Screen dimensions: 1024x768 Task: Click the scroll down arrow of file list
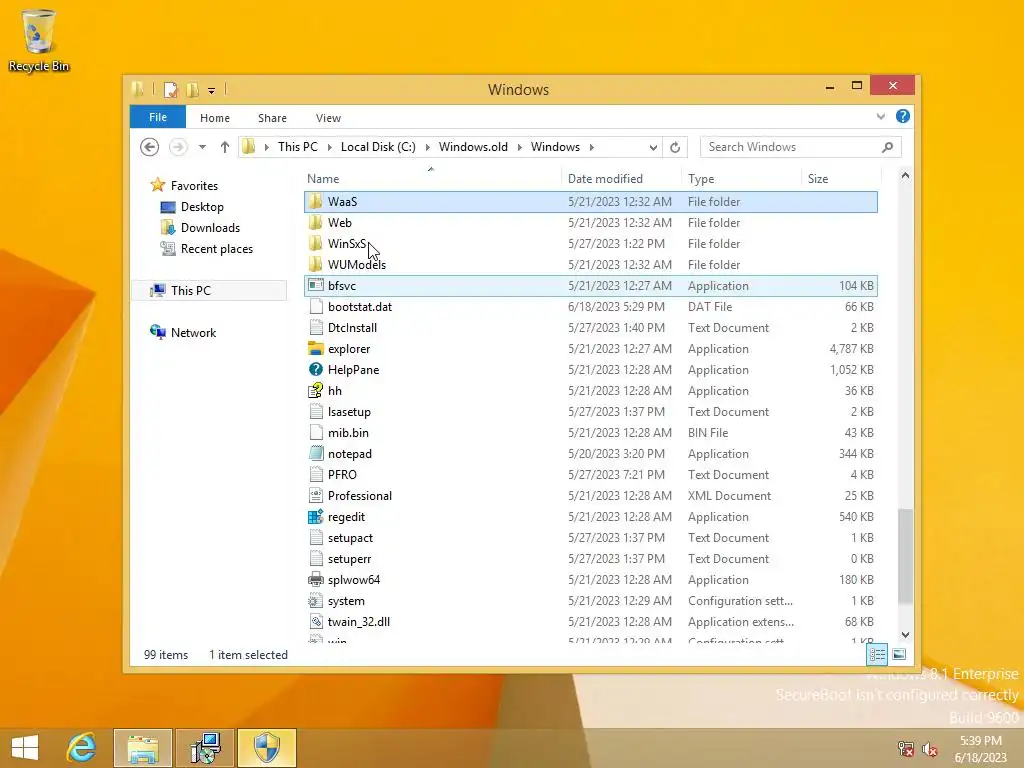coord(905,635)
